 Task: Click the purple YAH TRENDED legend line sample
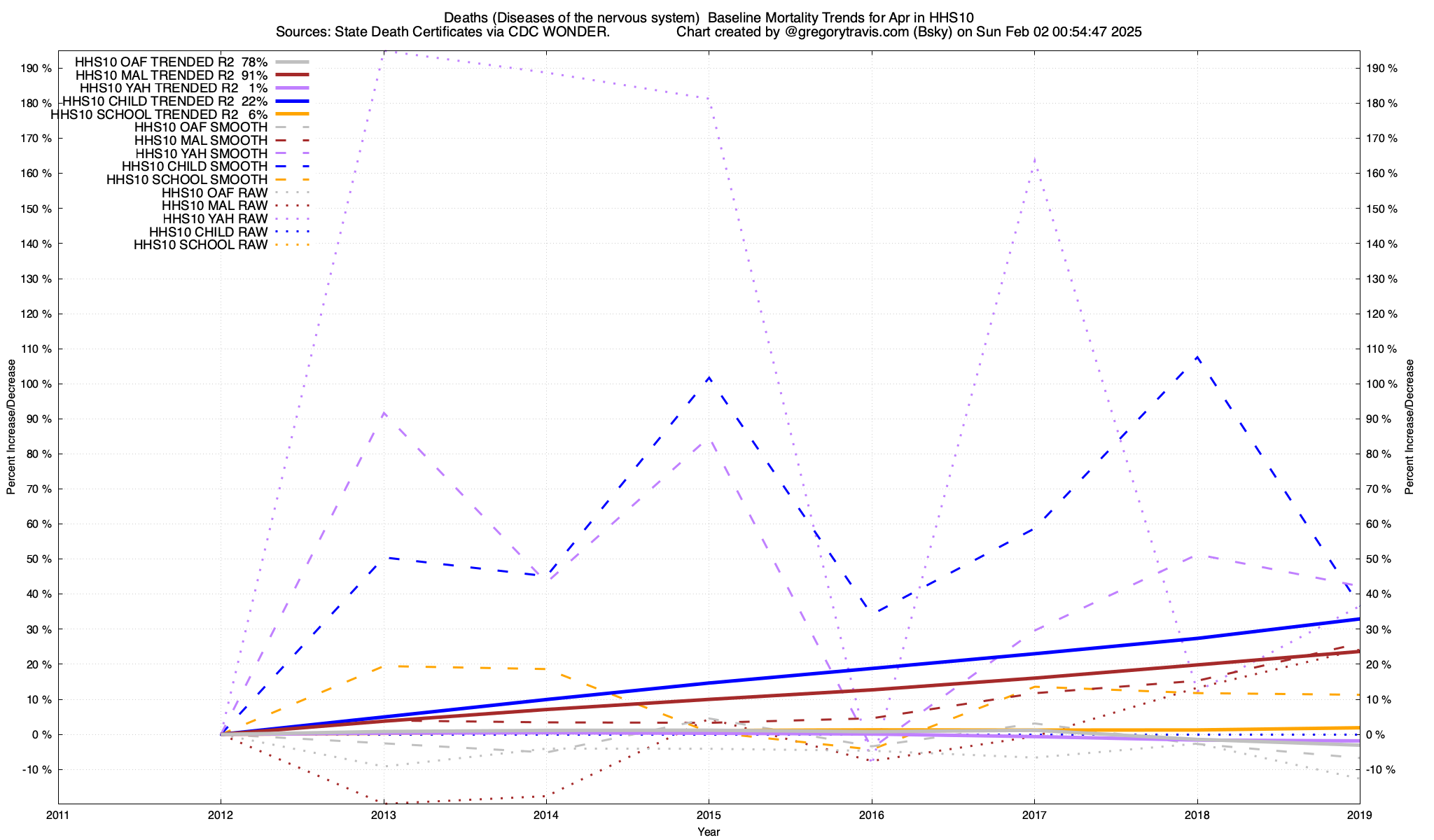coord(293,88)
